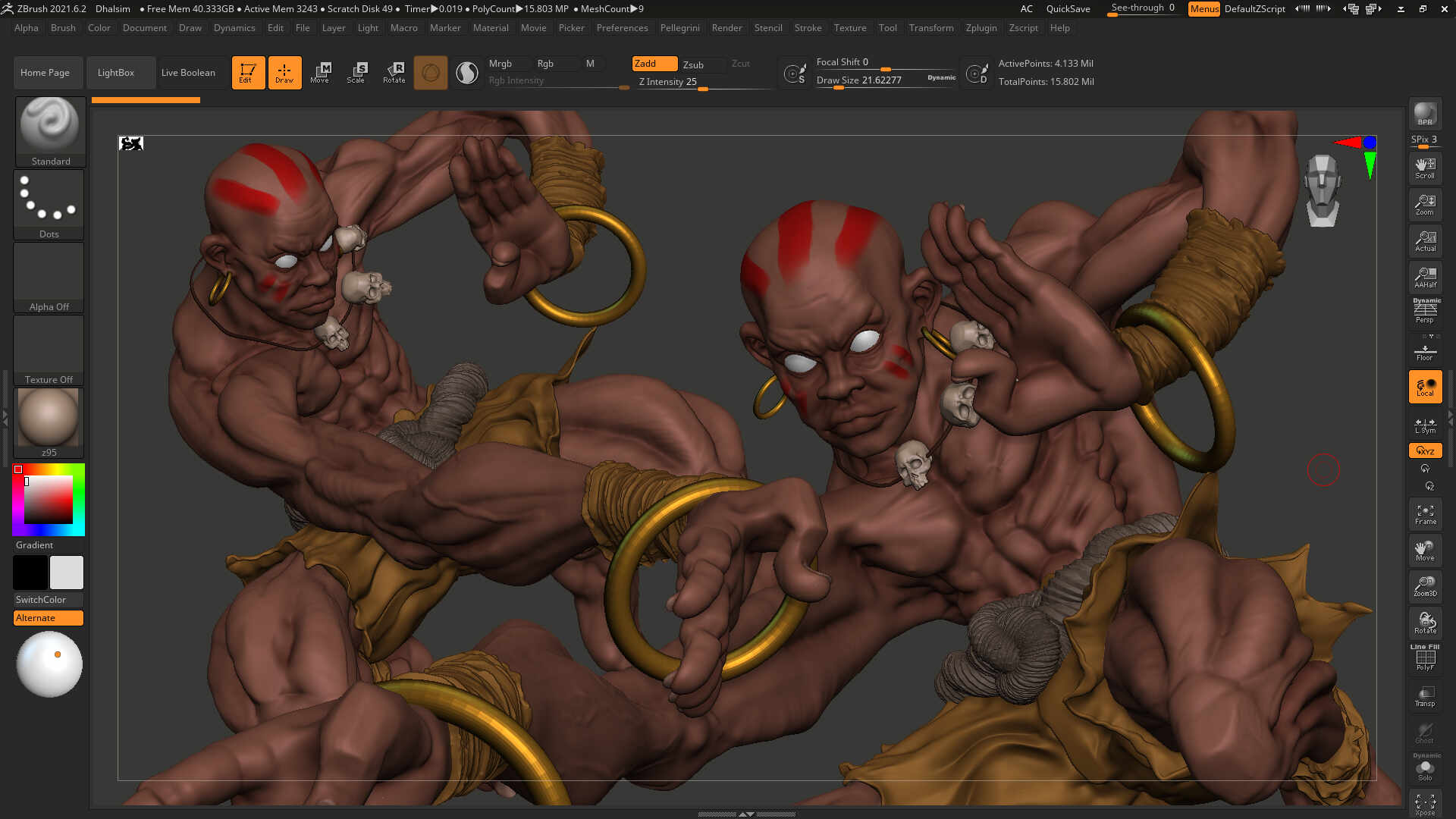The height and width of the screenshot is (819, 1456).
Task: Click the Edit mode button
Action: click(x=248, y=73)
